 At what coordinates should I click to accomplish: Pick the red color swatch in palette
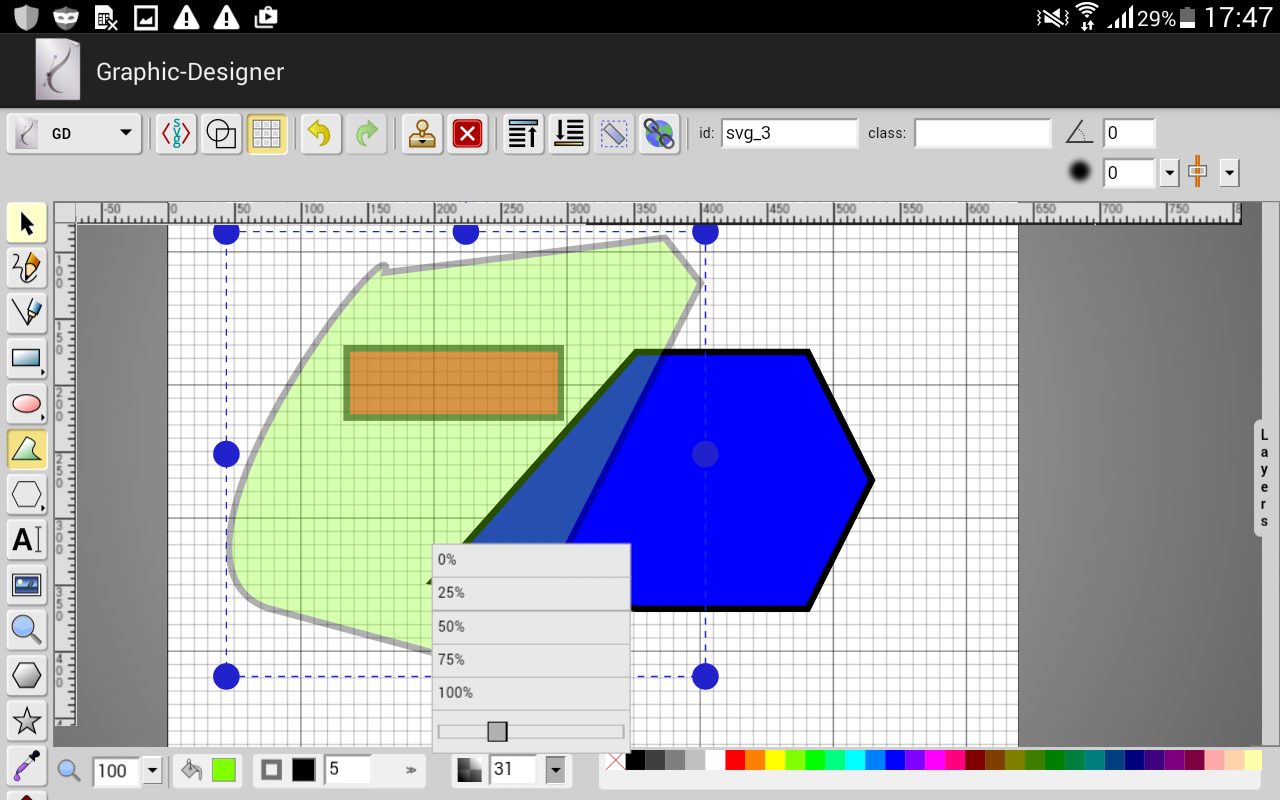735,760
